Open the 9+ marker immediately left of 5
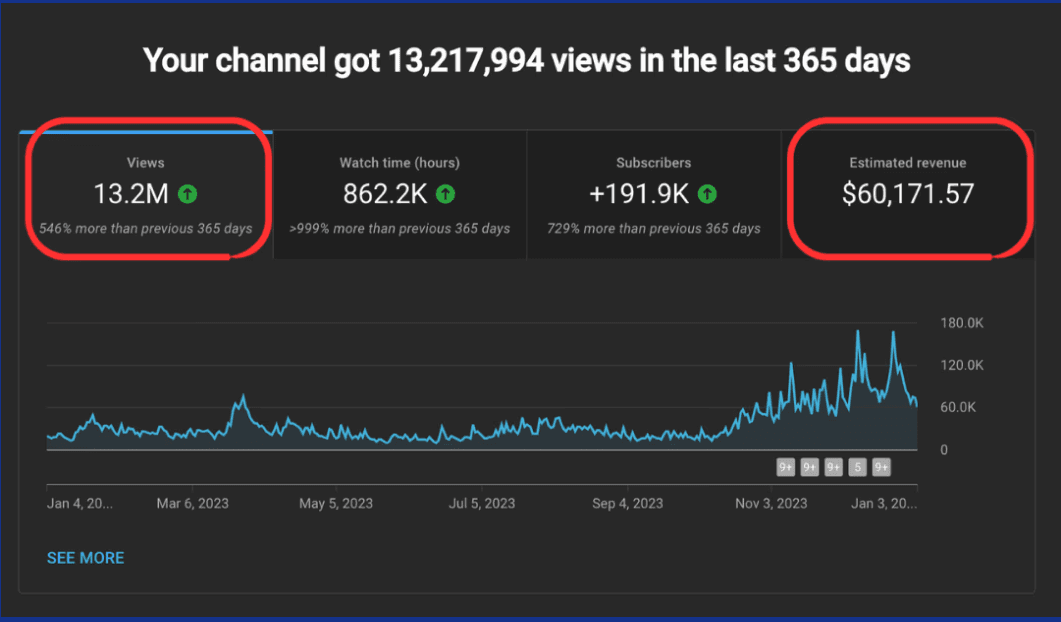Viewport: 1061px width, 622px height. [834, 467]
